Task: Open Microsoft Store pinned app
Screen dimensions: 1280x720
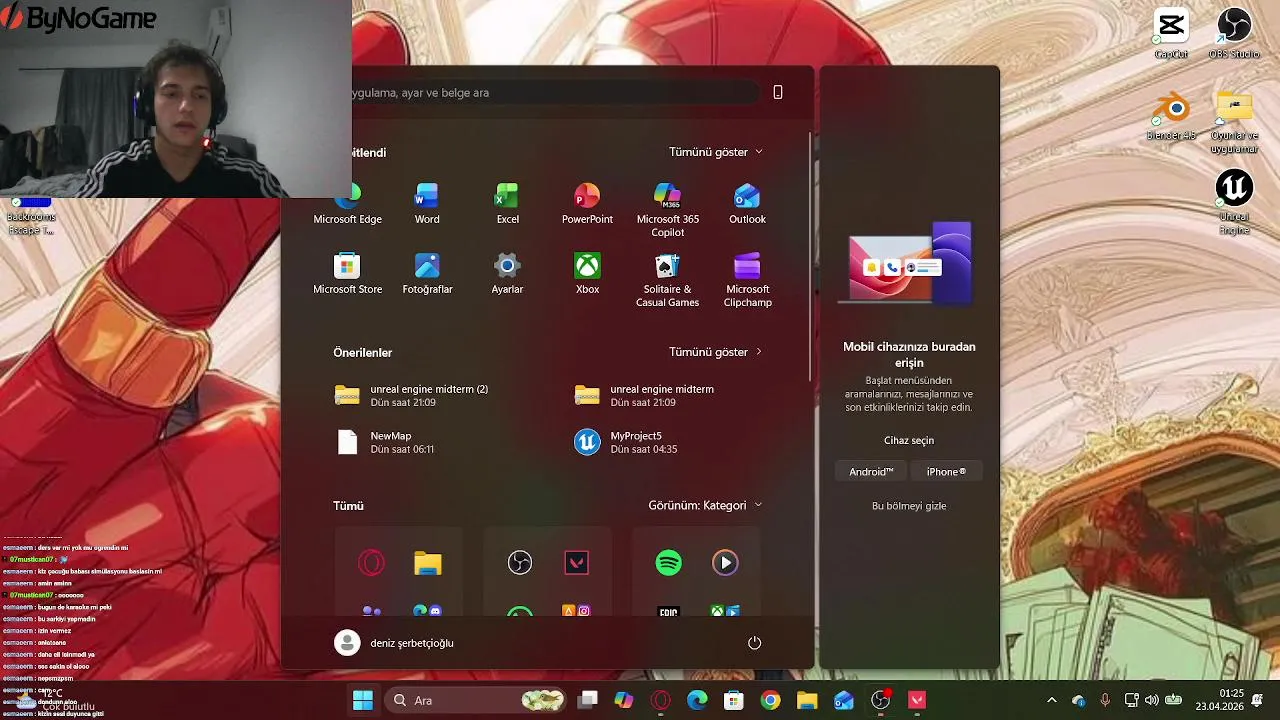Action: [347, 275]
